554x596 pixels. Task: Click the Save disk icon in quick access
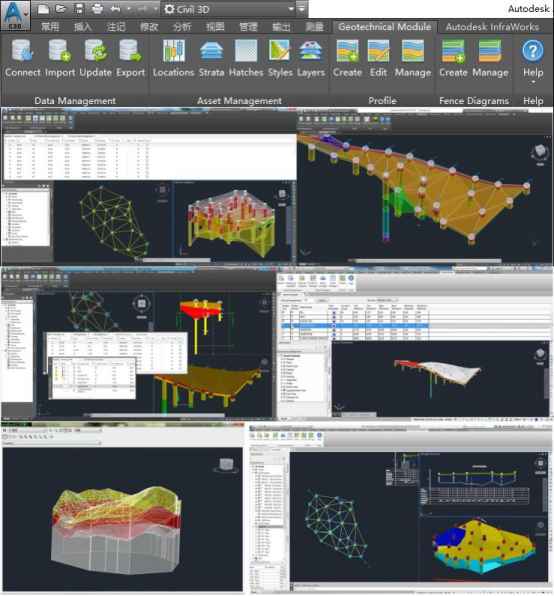click(79, 9)
